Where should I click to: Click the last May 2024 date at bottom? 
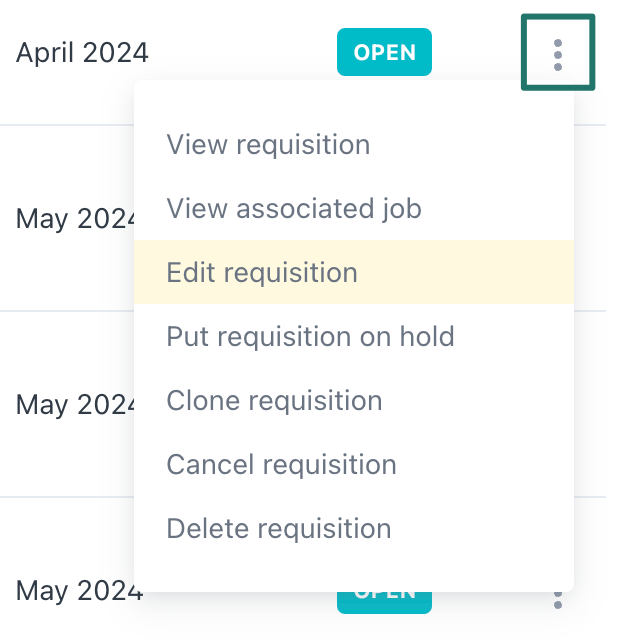(x=80, y=591)
